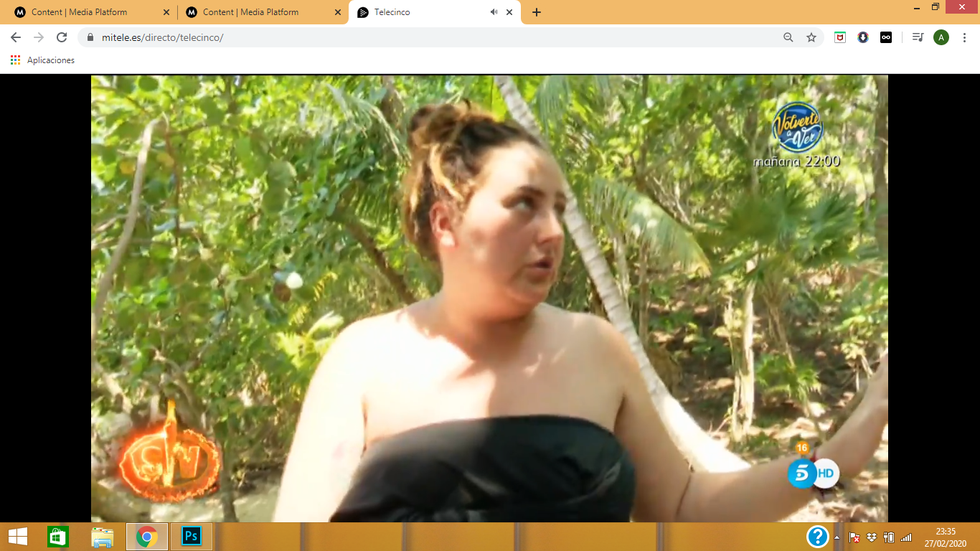Switch to Chrome in the taskbar

point(147,537)
